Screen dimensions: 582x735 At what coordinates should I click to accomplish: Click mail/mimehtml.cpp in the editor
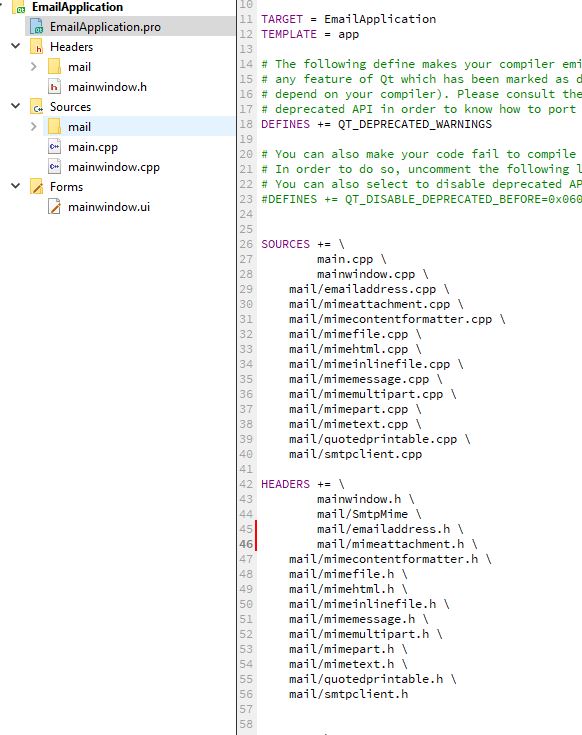tap(349, 349)
